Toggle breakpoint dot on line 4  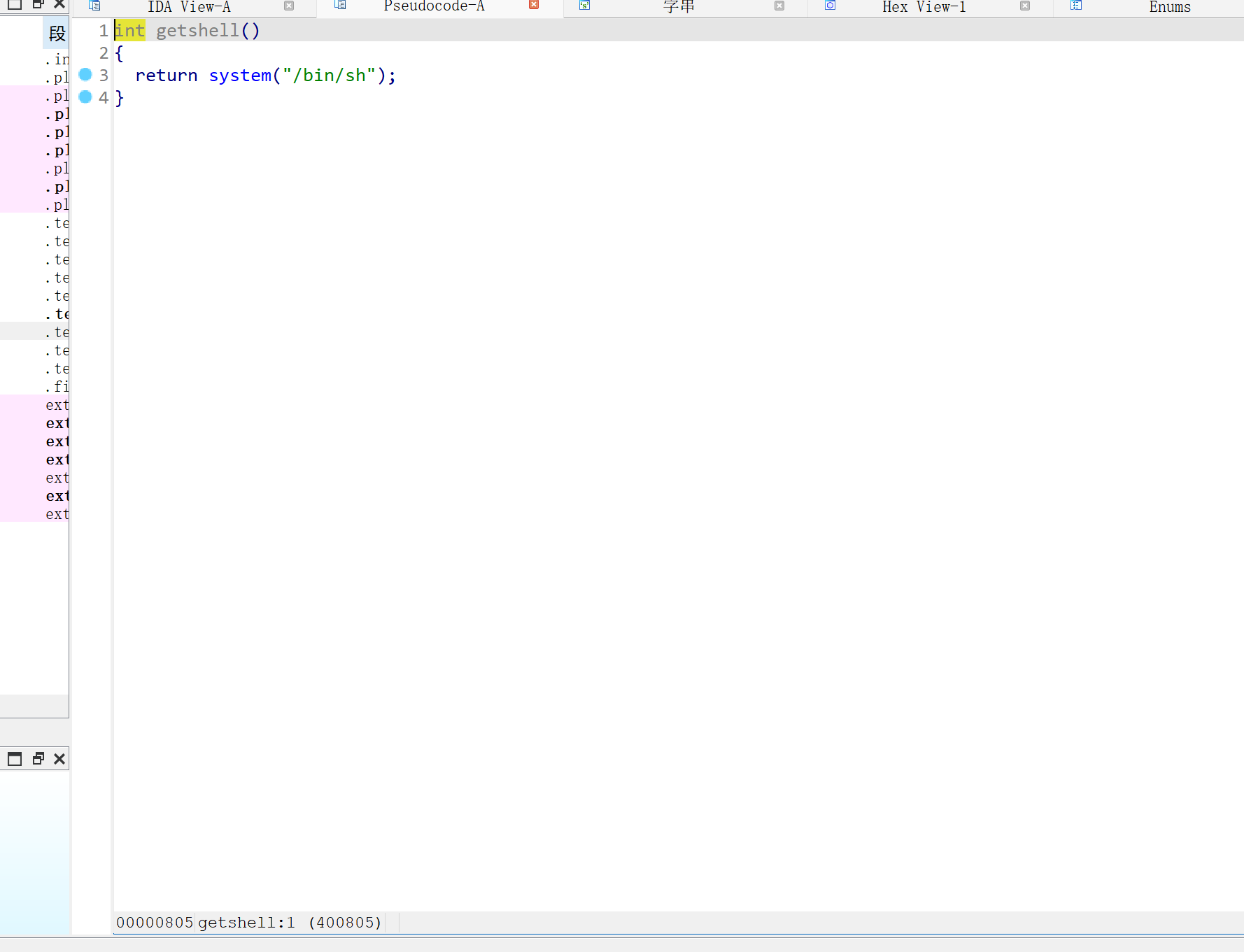(x=85, y=97)
